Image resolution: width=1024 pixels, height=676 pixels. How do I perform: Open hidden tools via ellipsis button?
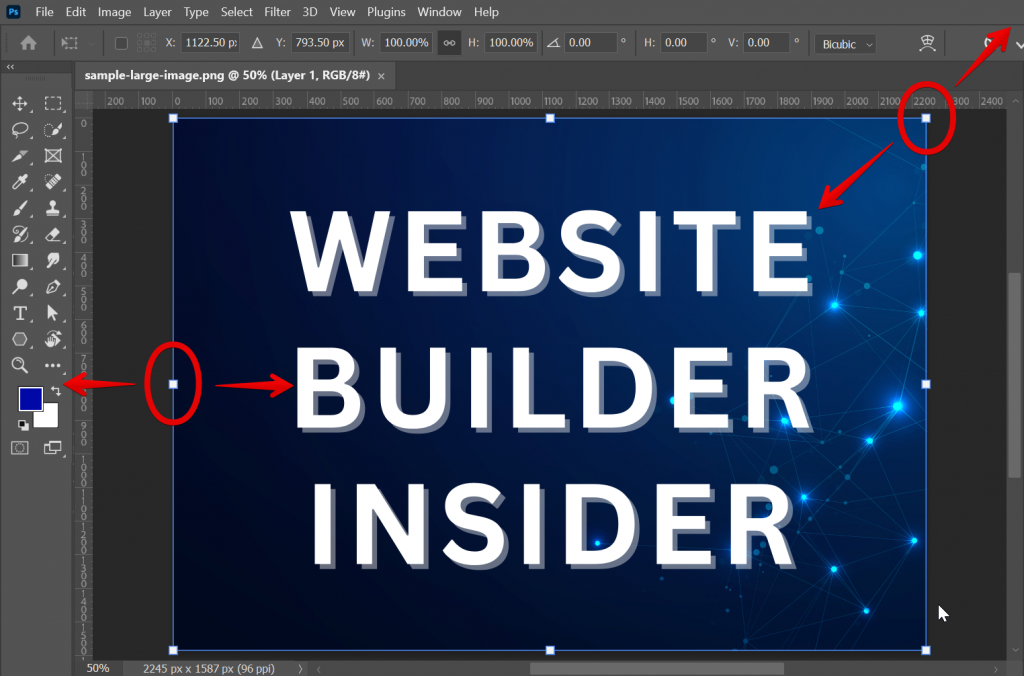(54, 365)
